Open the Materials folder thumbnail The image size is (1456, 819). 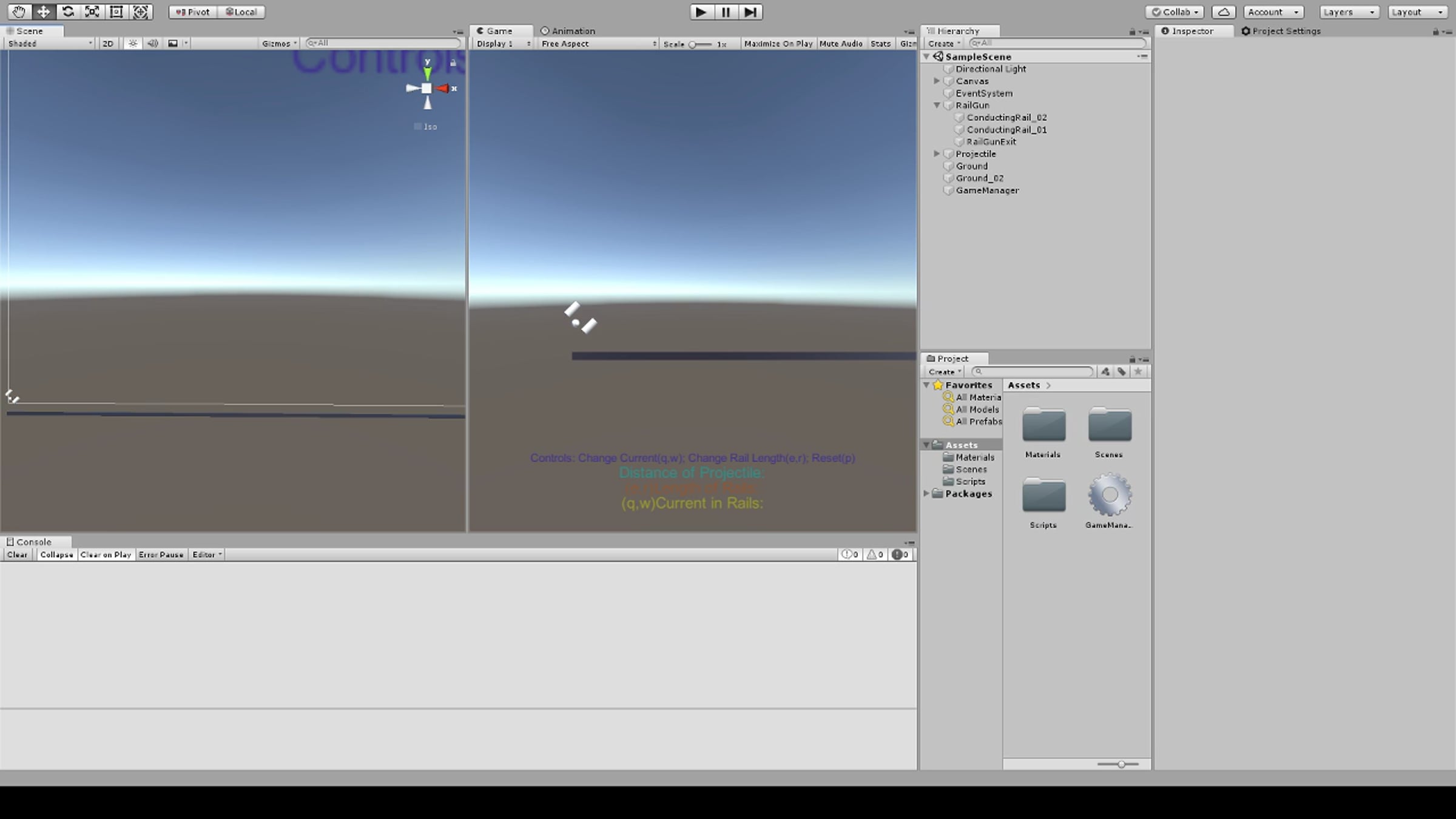[1043, 425]
